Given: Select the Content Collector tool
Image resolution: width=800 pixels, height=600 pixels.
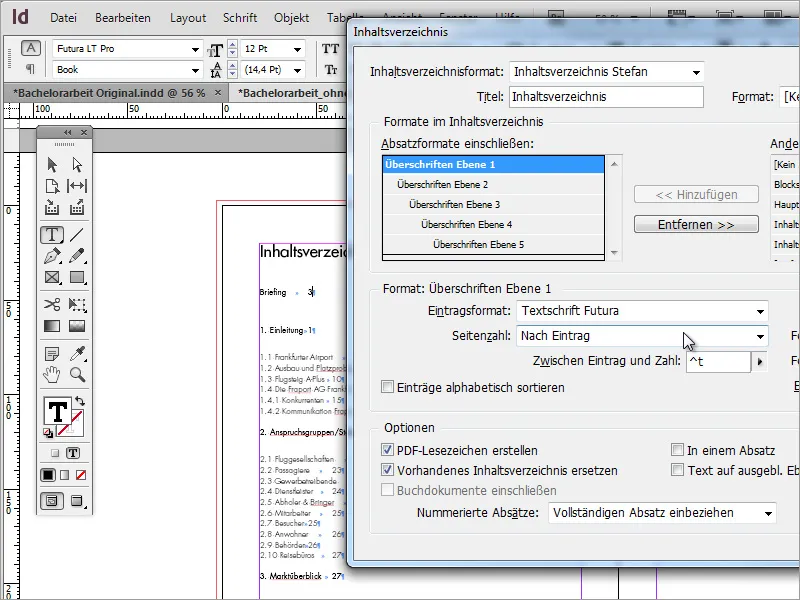Looking at the screenshot, I should [52, 207].
